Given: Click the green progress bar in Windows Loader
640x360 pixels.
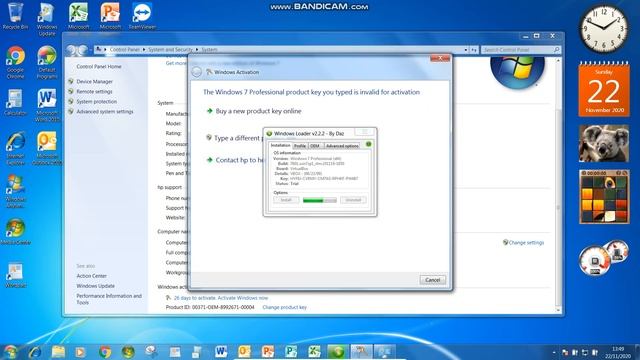Looking at the screenshot, I should (320, 200).
